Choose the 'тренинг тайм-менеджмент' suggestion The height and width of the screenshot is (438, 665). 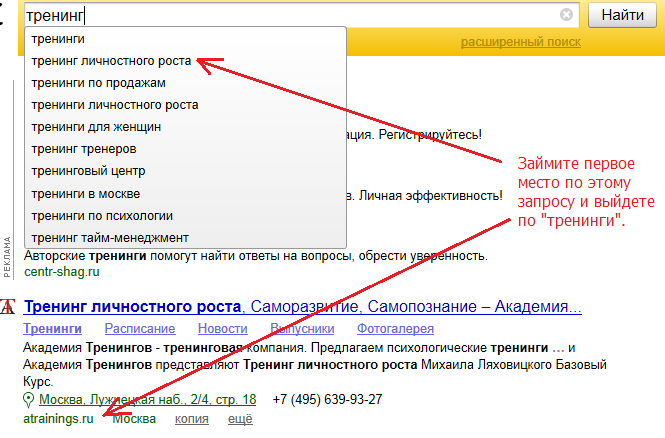point(110,237)
